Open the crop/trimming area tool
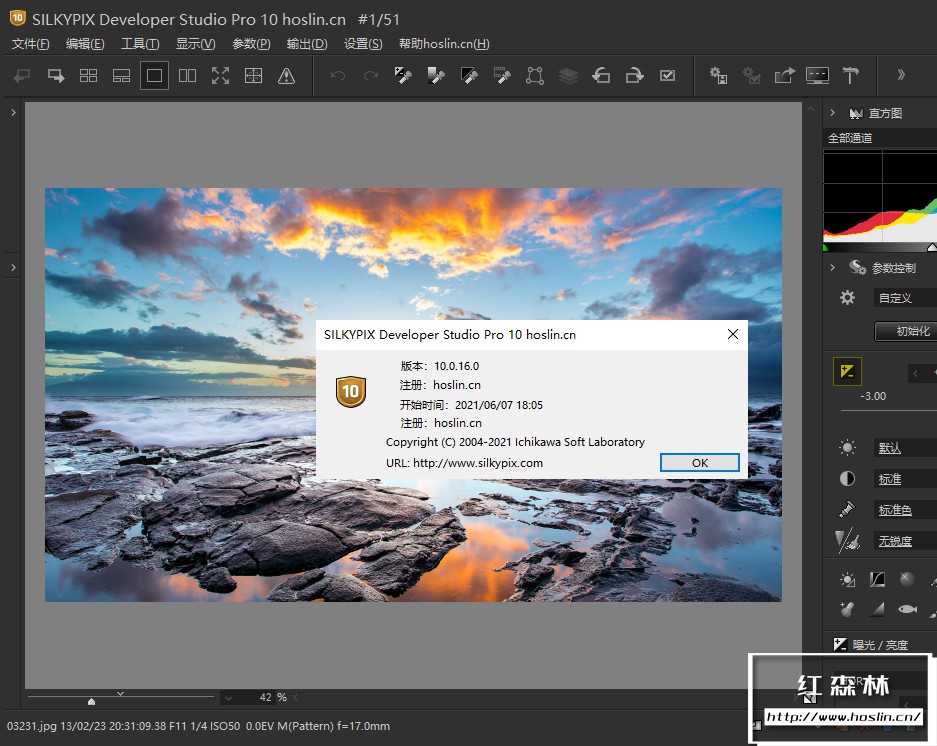 [x=535, y=76]
